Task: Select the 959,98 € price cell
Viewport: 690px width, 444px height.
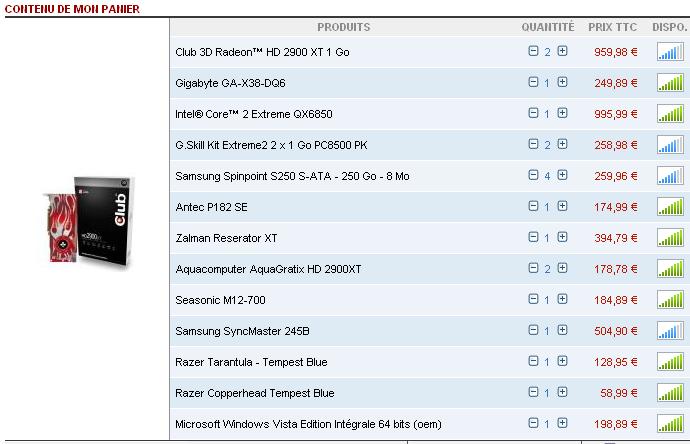Action: pos(616,52)
